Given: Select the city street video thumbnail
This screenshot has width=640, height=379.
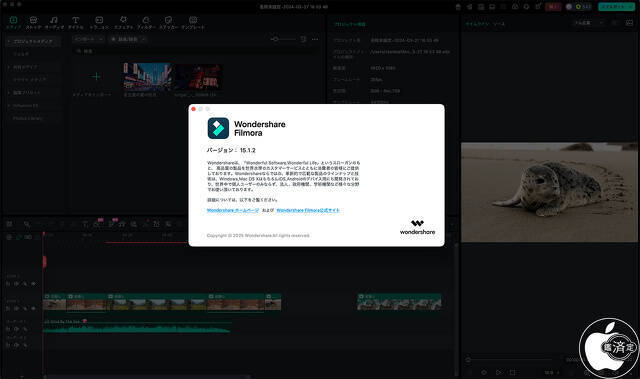Looking at the screenshot, I should coord(148,77).
